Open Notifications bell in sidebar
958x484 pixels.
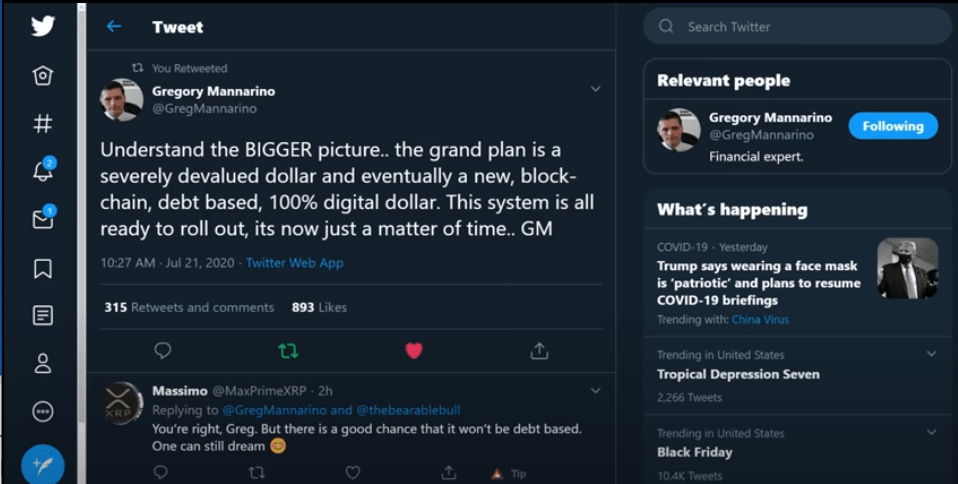pyautogui.click(x=43, y=171)
